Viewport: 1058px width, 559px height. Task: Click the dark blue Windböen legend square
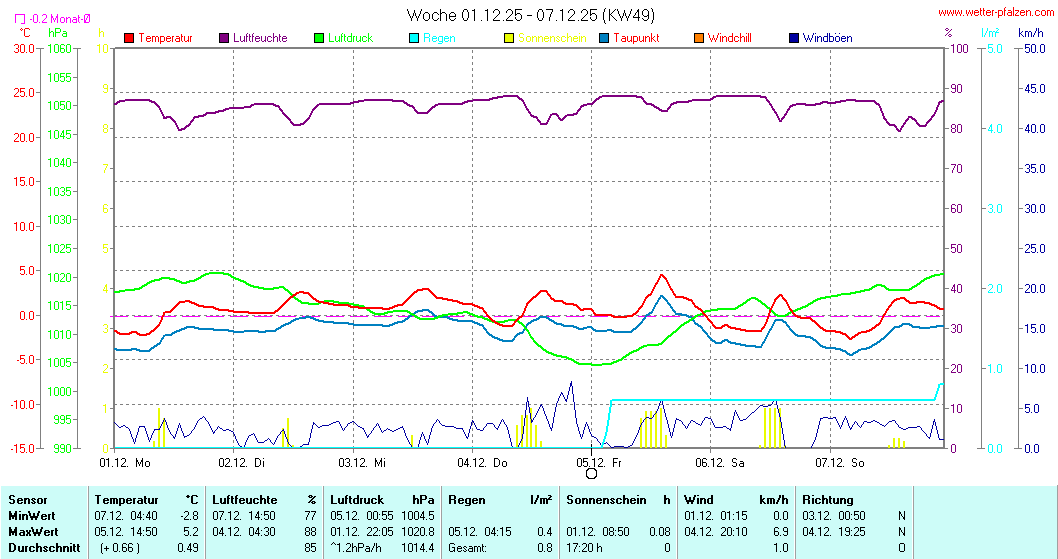click(794, 38)
